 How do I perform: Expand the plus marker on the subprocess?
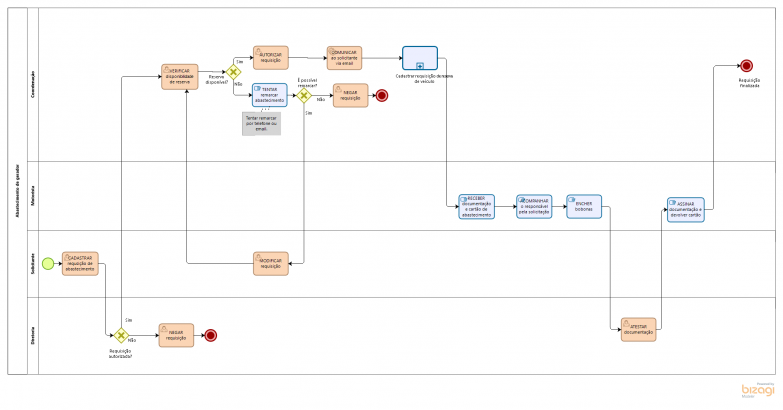click(x=419, y=65)
